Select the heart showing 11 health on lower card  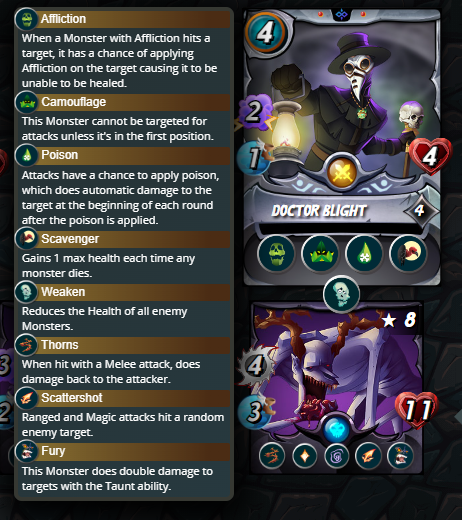coord(417,409)
